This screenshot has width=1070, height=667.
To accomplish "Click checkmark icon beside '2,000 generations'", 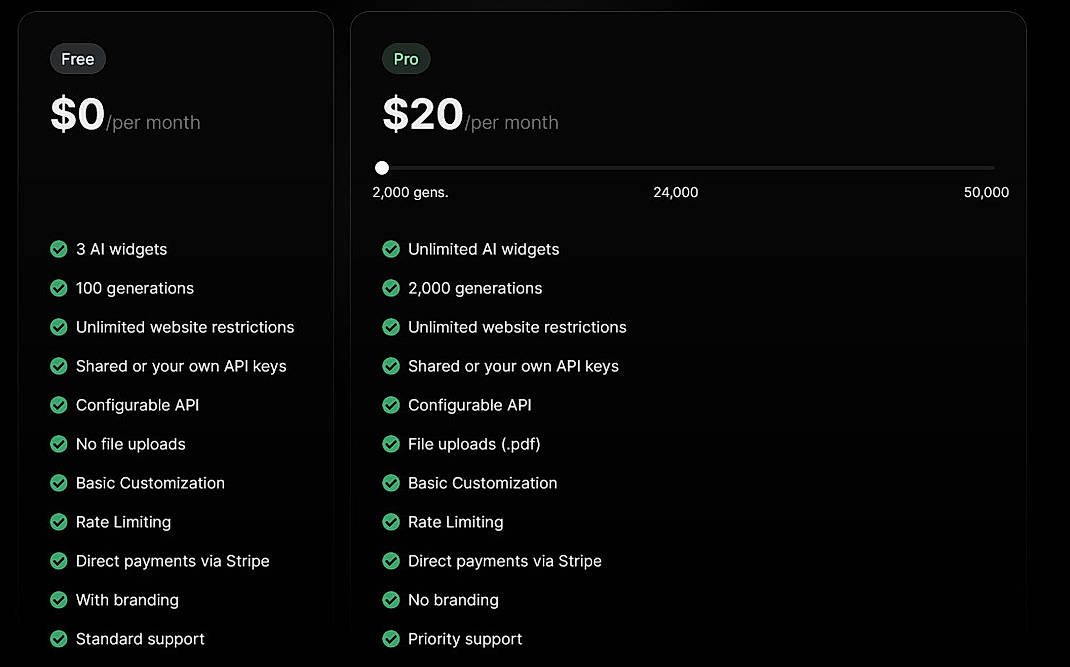I will point(391,288).
